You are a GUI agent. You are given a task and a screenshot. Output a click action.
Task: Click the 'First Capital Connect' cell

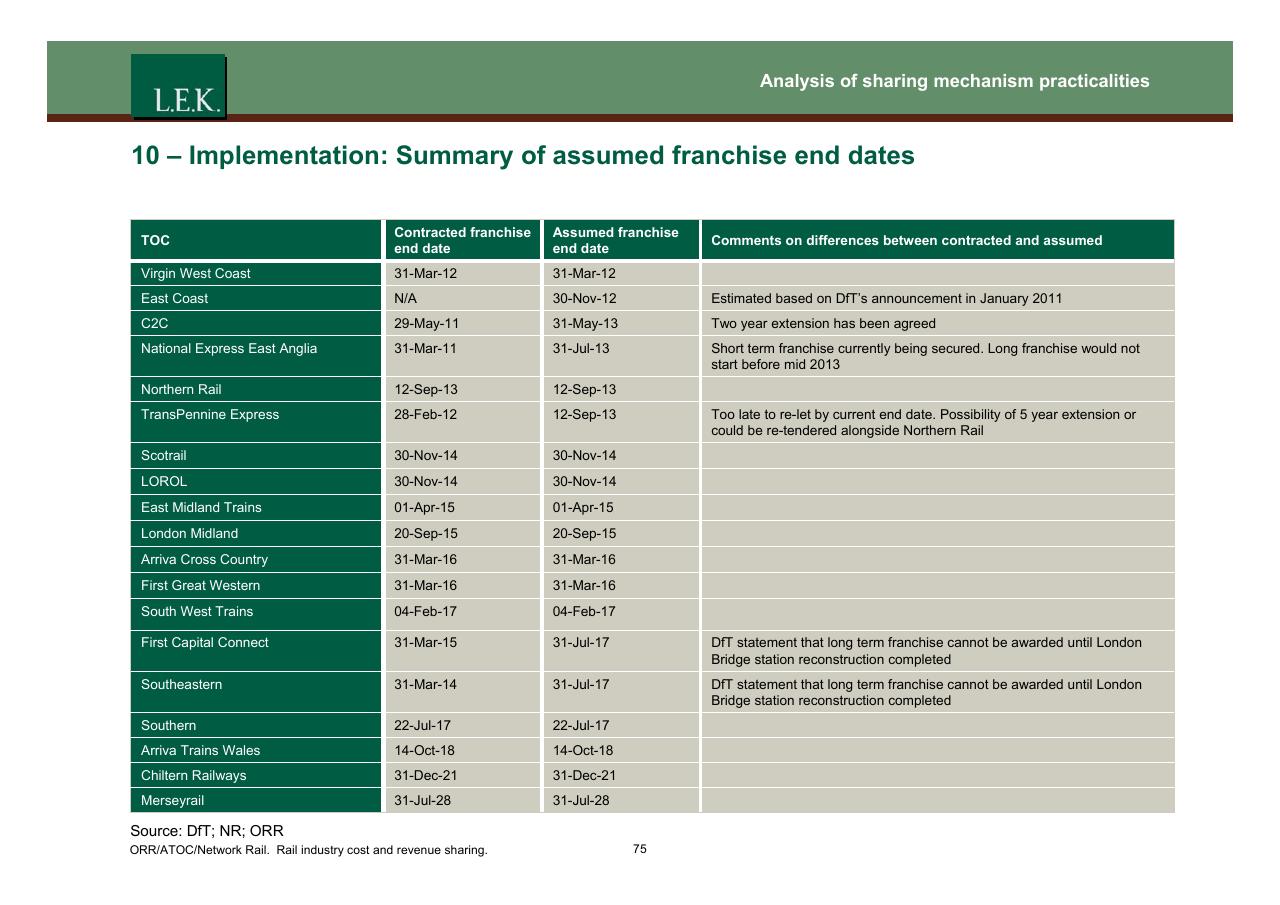pyautogui.click(x=256, y=650)
